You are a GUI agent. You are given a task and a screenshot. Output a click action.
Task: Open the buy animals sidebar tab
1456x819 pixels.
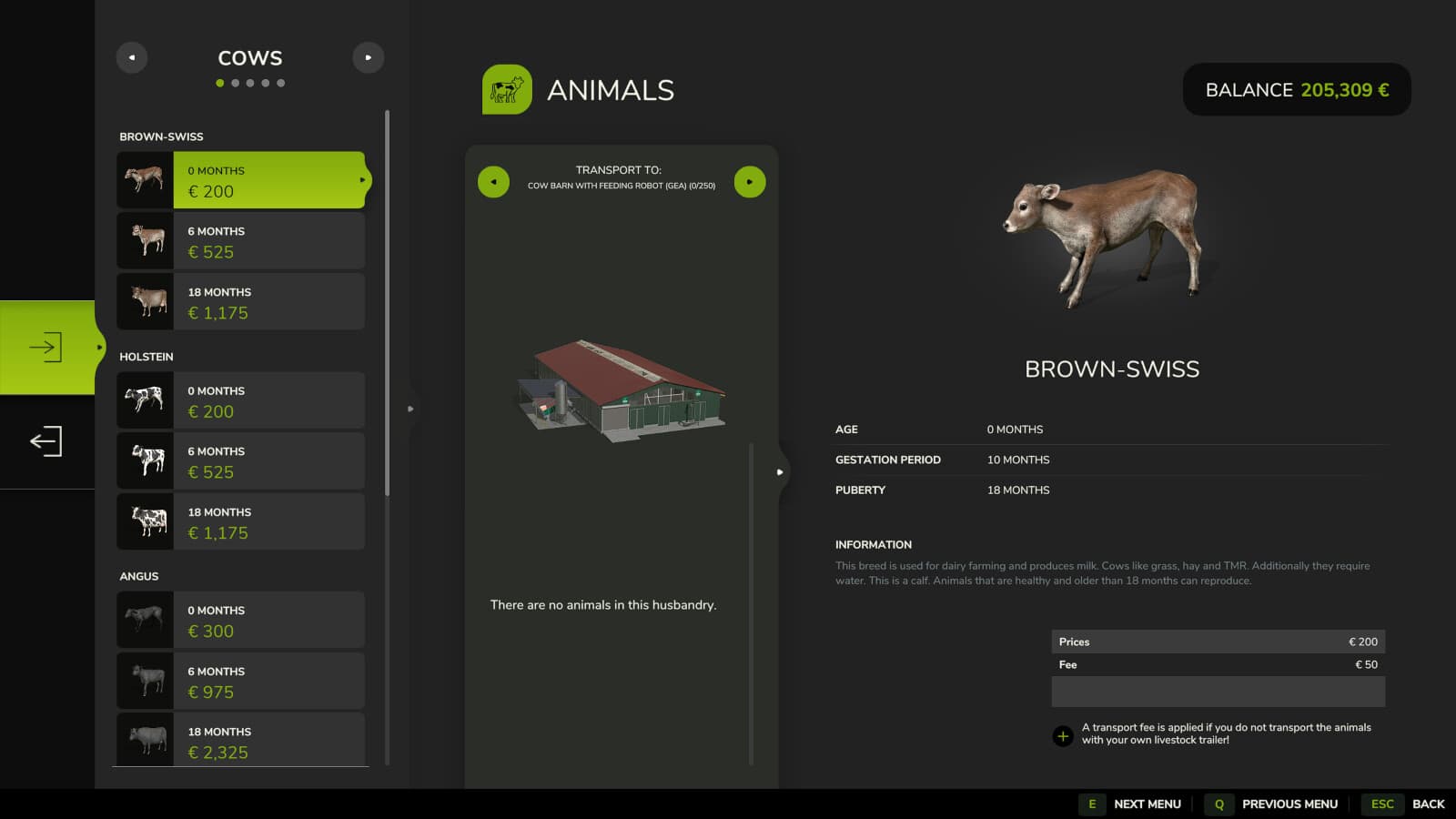46,347
